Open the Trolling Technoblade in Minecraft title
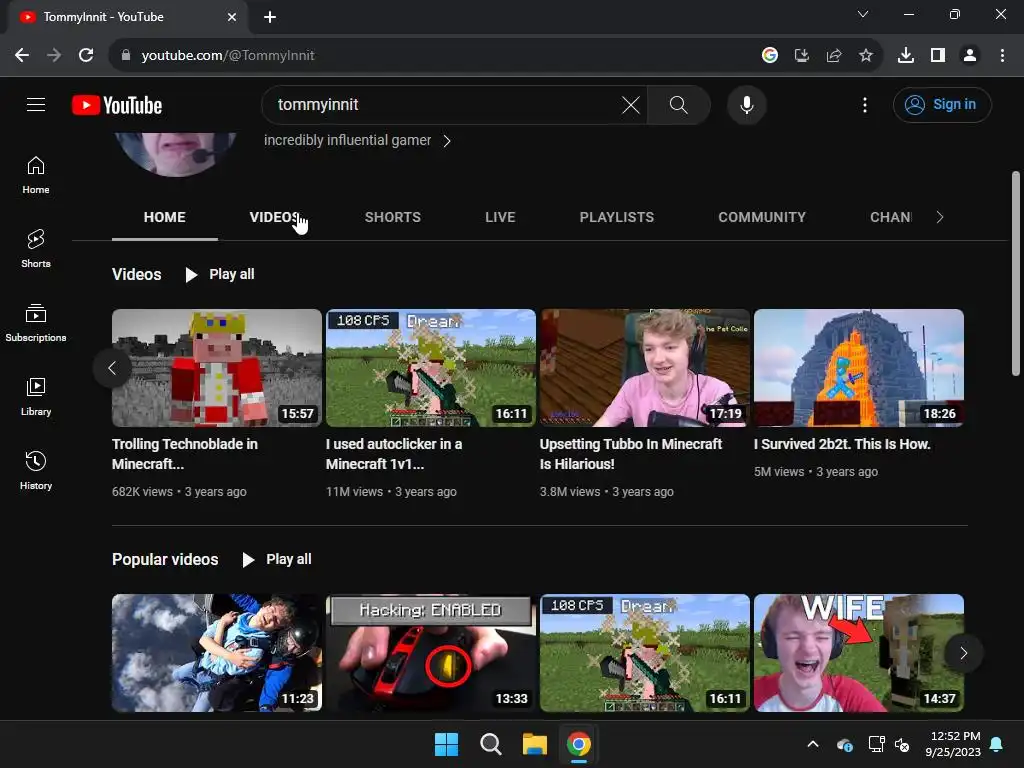Image resolution: width=1024 pixels, height=768 pixels. click(185, 454)
